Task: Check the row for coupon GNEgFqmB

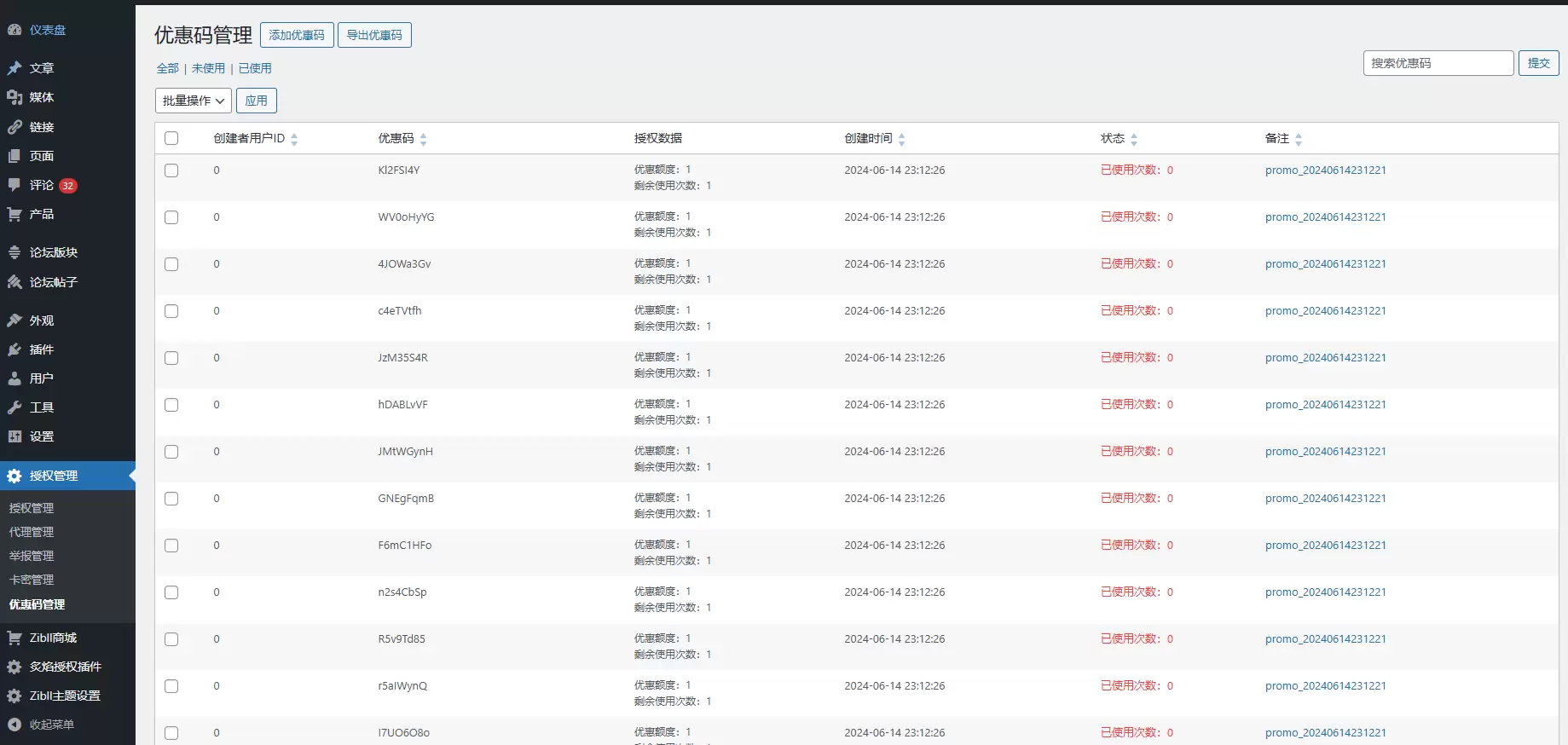Action: point(171,499)
